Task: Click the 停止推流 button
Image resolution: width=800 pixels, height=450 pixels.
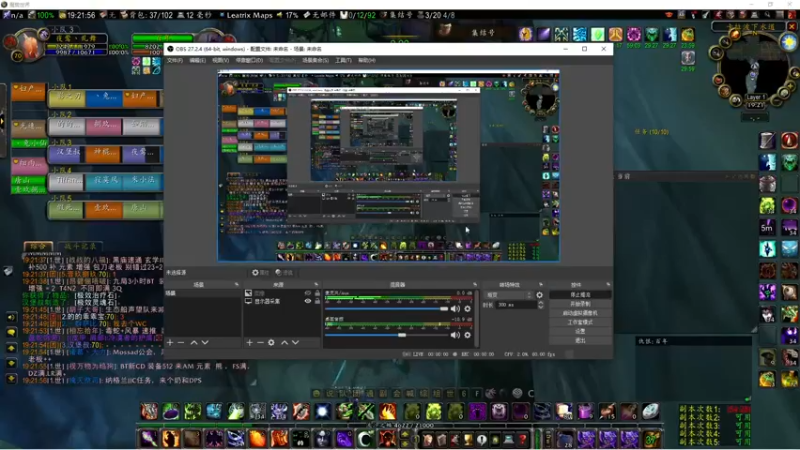Action: tap(580, 295)
